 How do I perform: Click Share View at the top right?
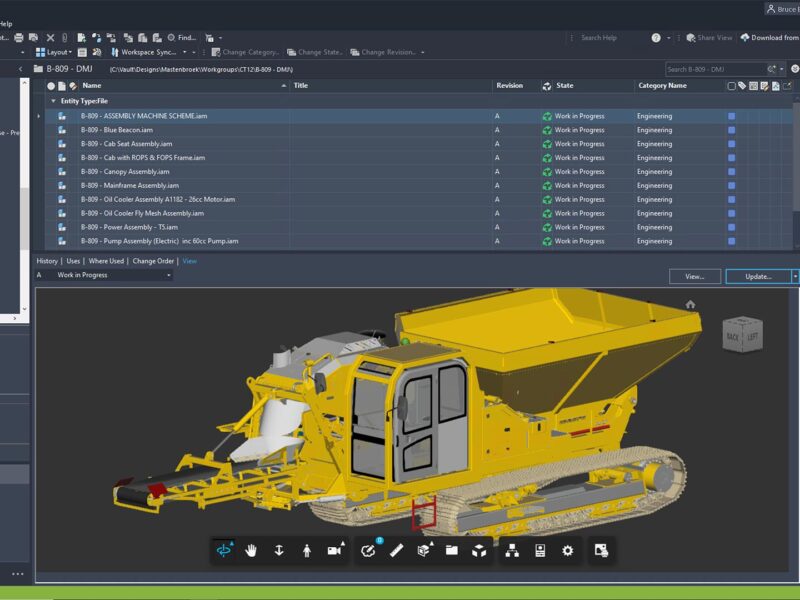(x=710, y=38)
